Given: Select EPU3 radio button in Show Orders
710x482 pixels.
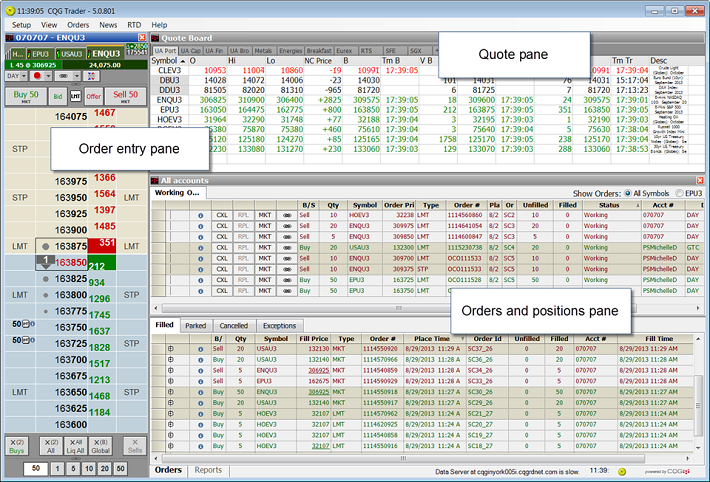Looking at the screenshot, I should [x=679, y=193].
